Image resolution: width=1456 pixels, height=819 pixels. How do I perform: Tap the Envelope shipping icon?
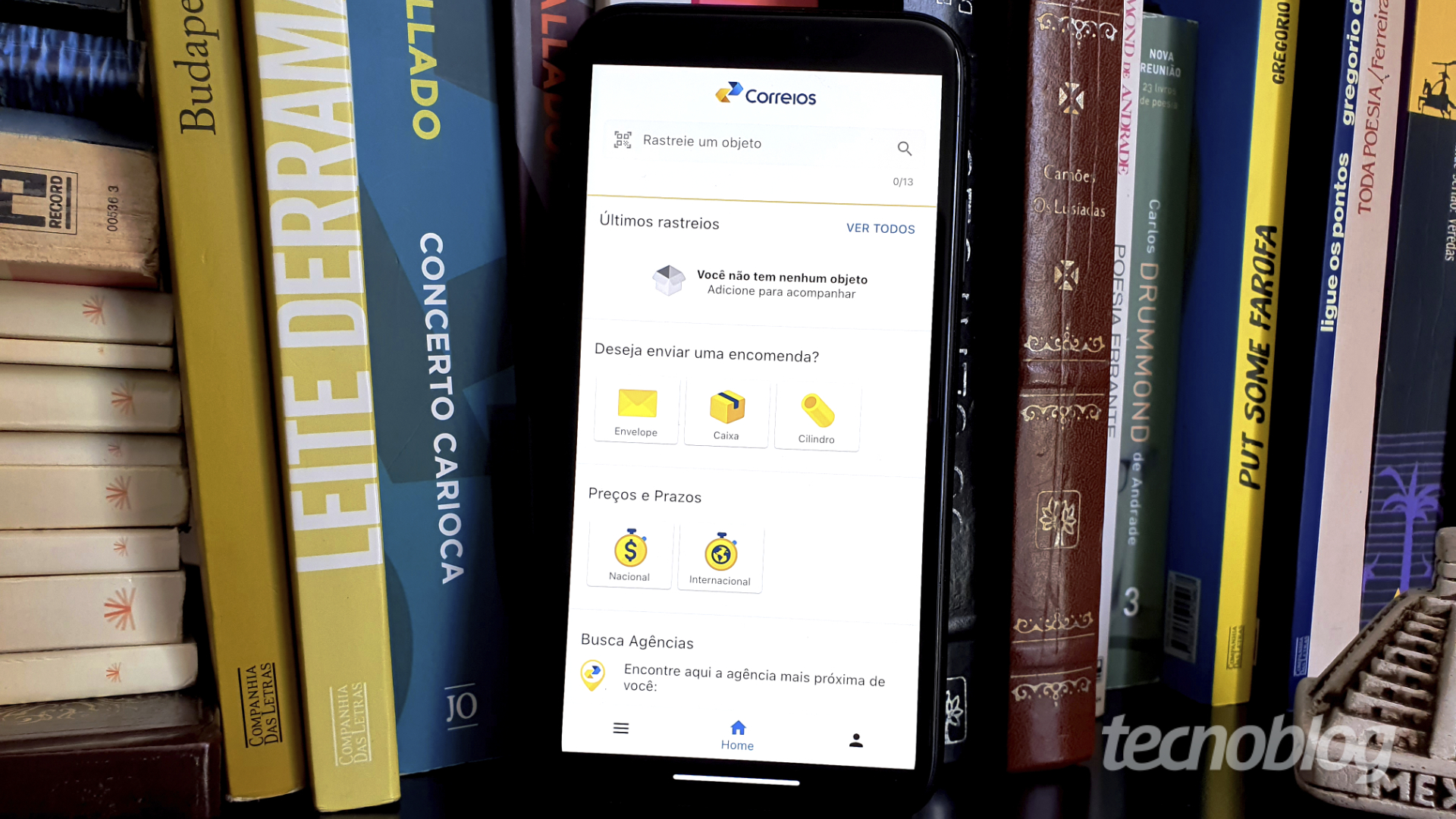tap(636, 412)
